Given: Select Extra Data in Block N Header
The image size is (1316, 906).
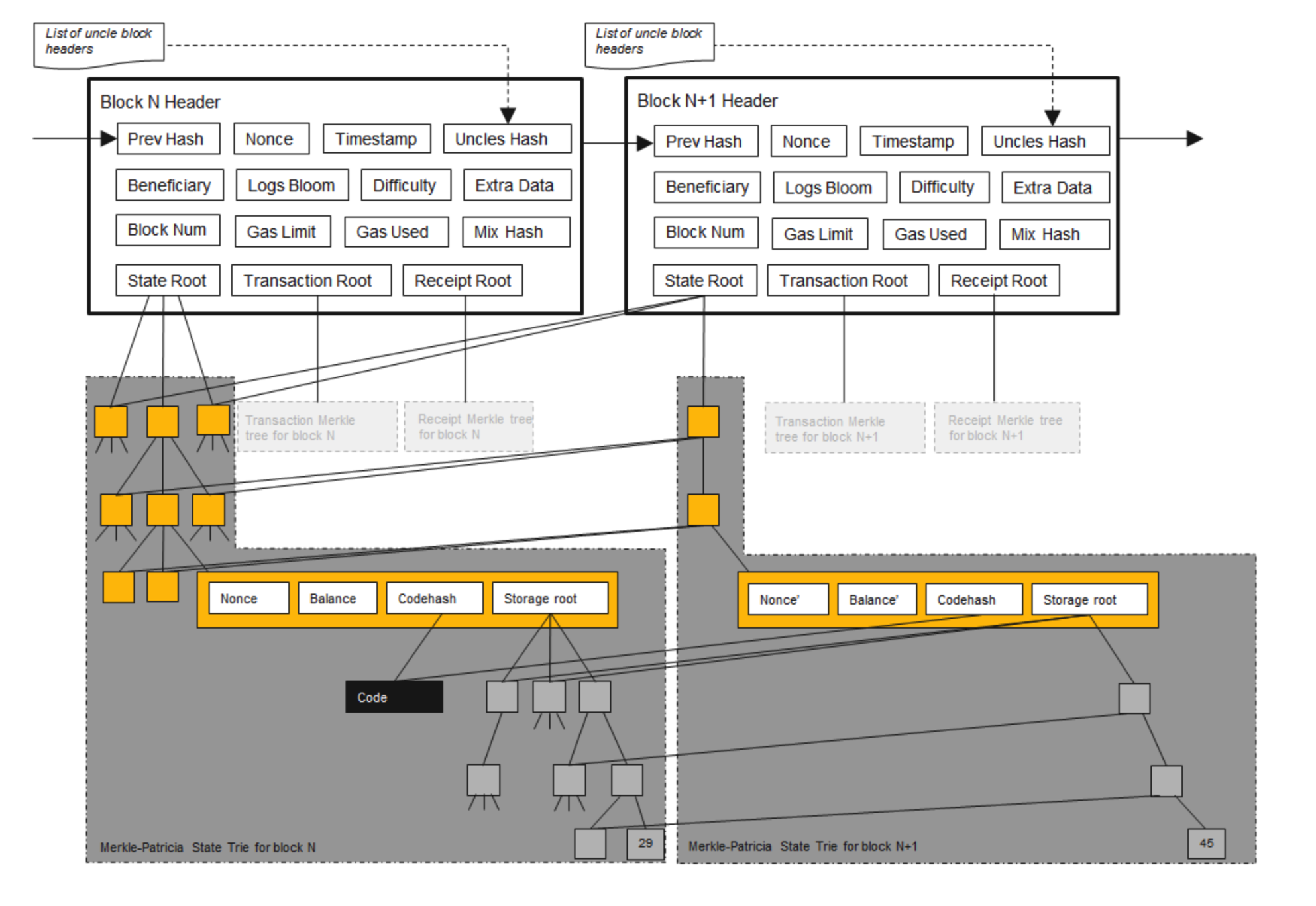Looking at the screenshot, I should [x=517, y=185].
